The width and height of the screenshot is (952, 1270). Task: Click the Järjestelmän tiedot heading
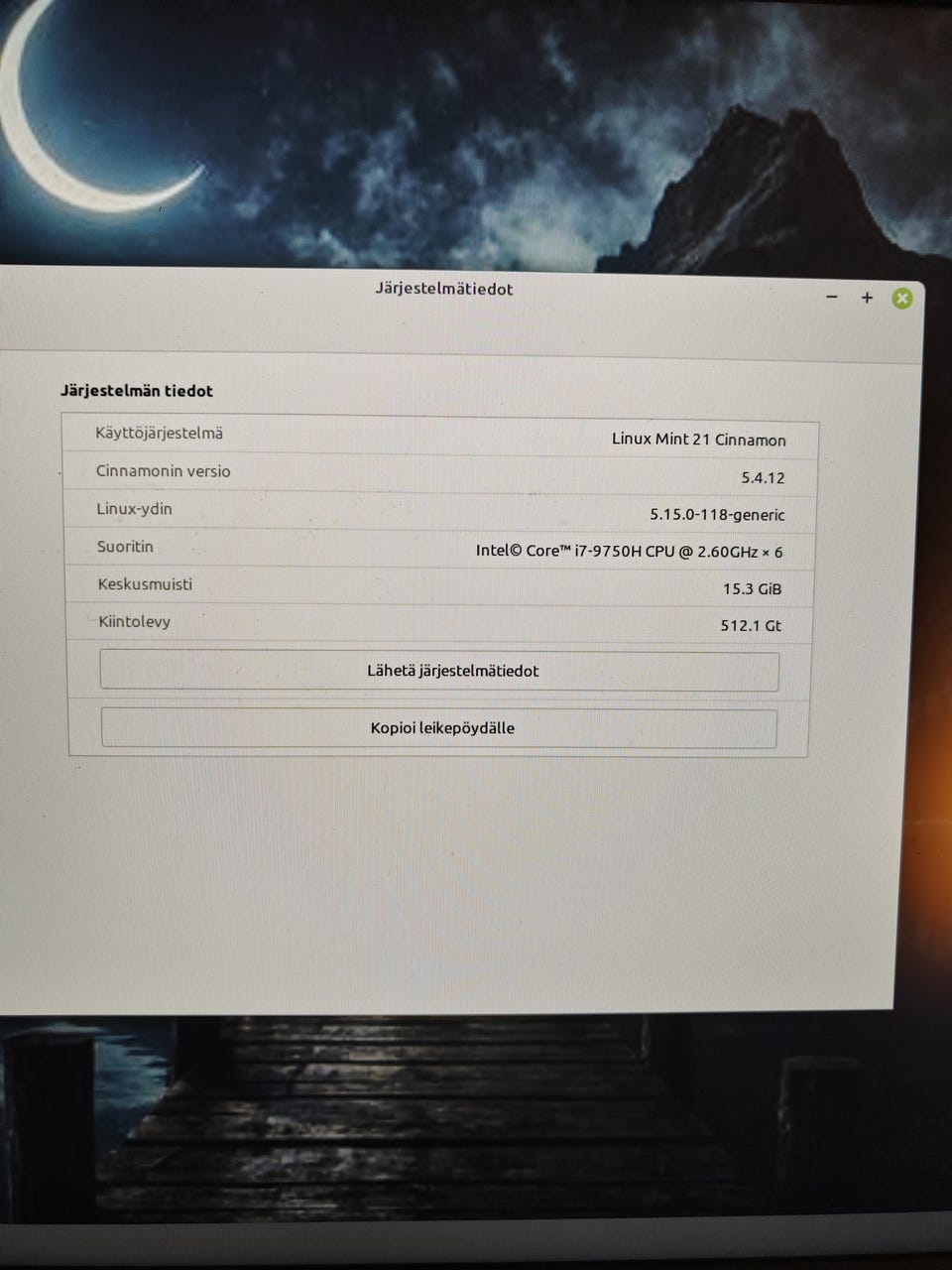pyautogui.click(x=137, y=391)
